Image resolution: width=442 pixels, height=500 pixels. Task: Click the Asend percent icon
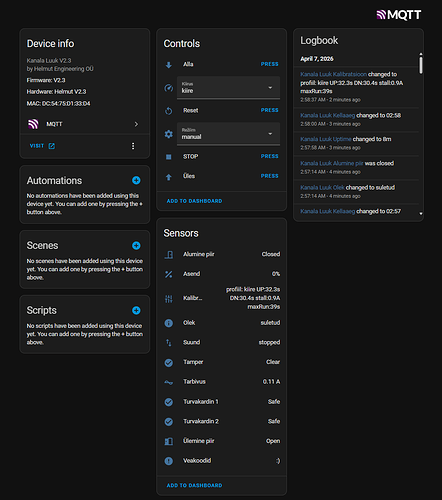click(169, 274)
